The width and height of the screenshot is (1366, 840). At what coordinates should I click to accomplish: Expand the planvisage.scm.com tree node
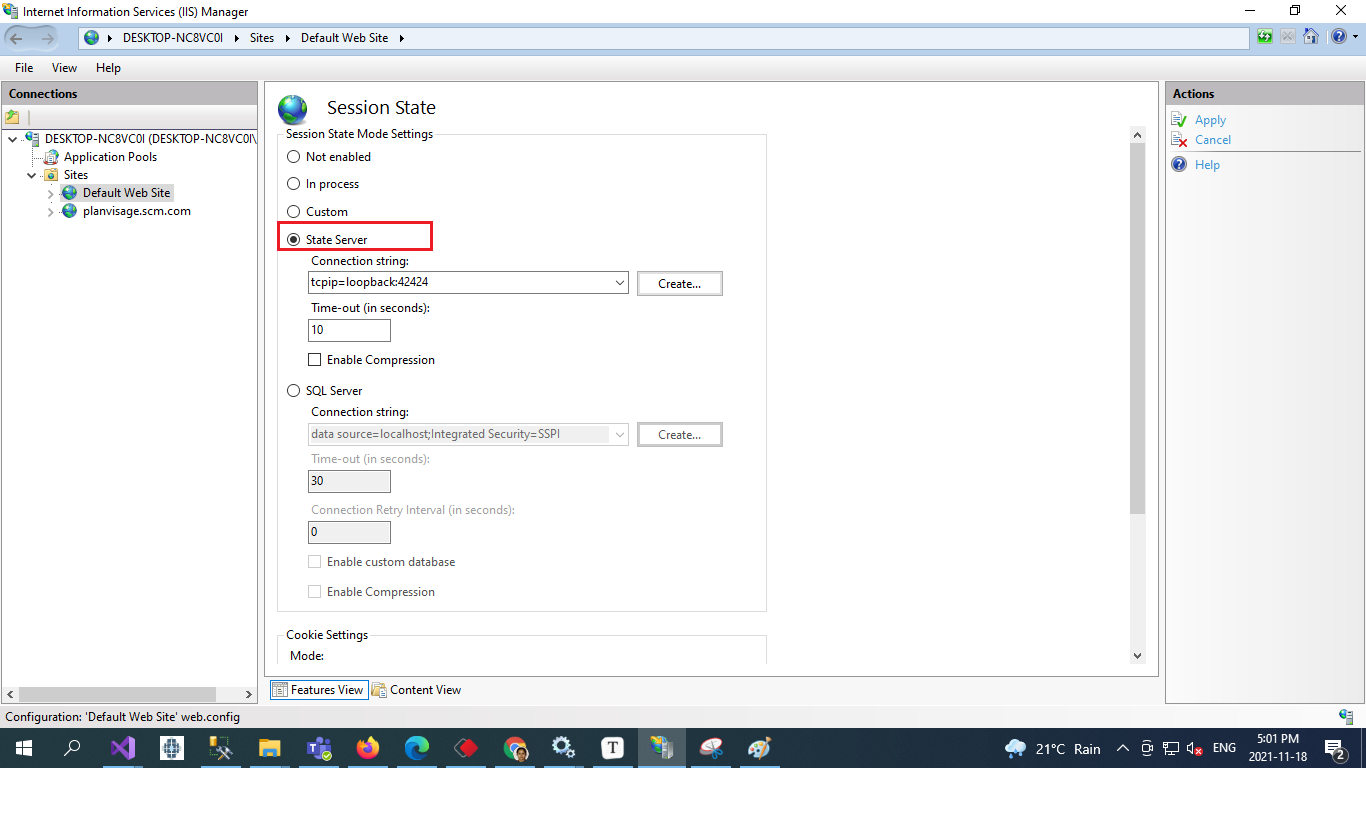[x=50, y=212]
